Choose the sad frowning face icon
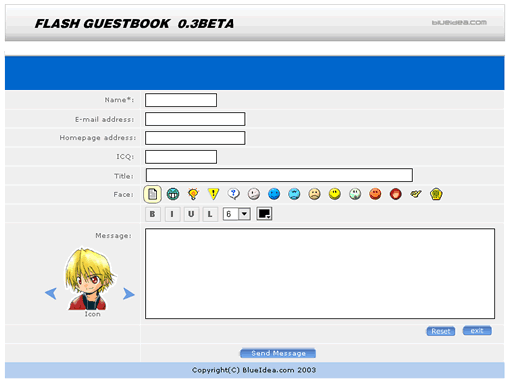Screen dimensions: 510x384 314,194
